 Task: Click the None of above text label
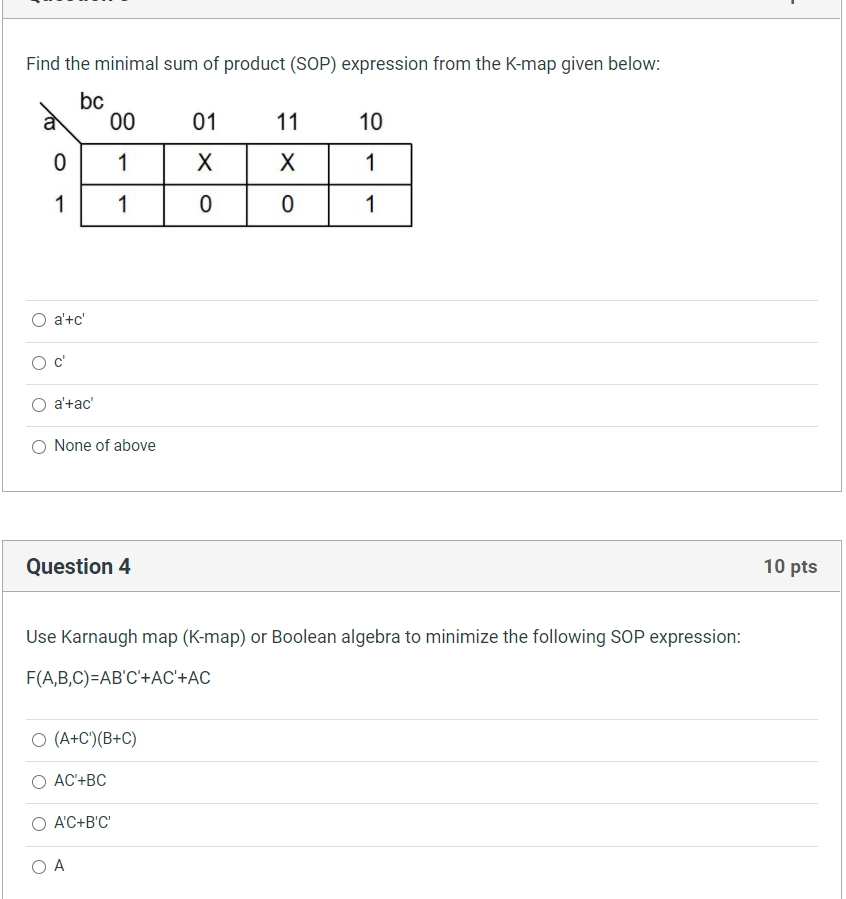pyautogui.click(x=104, y=445)
